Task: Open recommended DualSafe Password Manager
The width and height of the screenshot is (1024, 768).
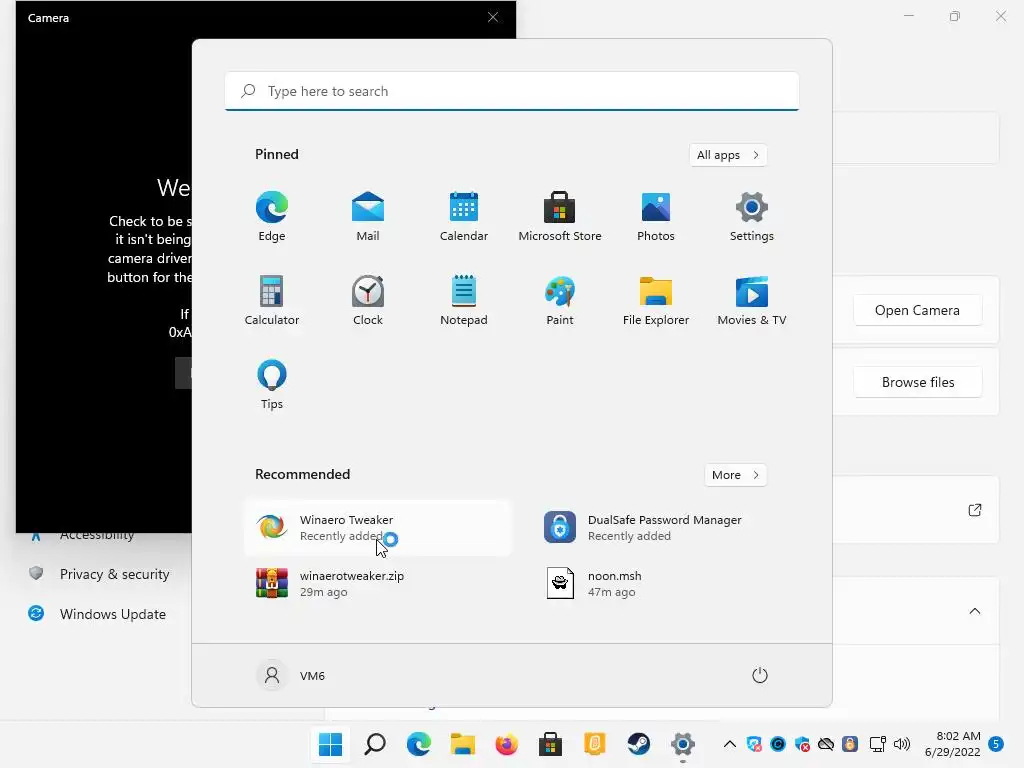Action: pyautogui.click(x=665, y=528)
